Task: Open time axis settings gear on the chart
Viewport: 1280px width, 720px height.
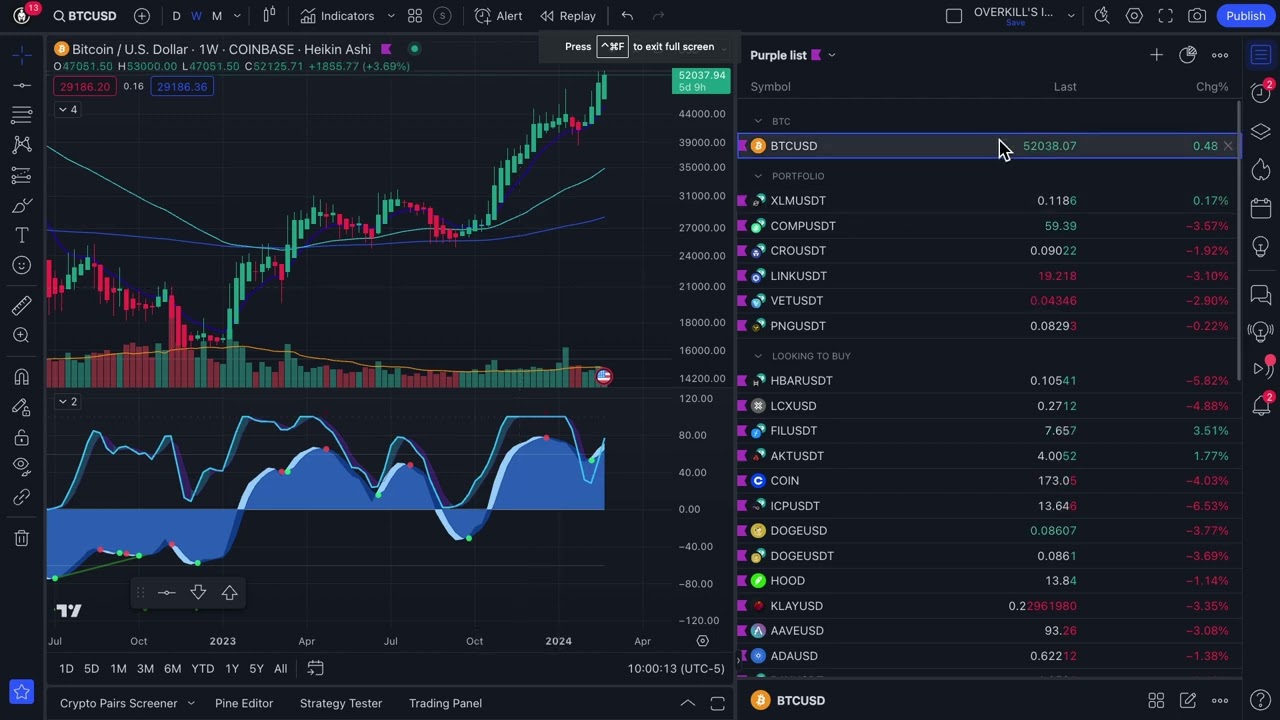Action: pyautogui.click(x=702, y=641)
